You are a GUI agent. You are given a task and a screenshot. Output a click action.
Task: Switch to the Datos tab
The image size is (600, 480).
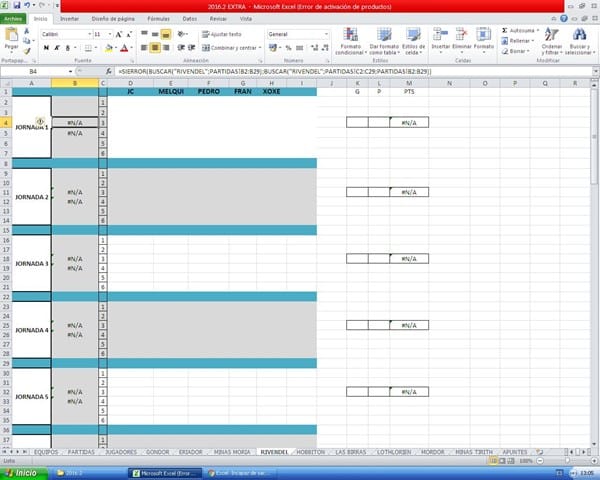(189, 19)
